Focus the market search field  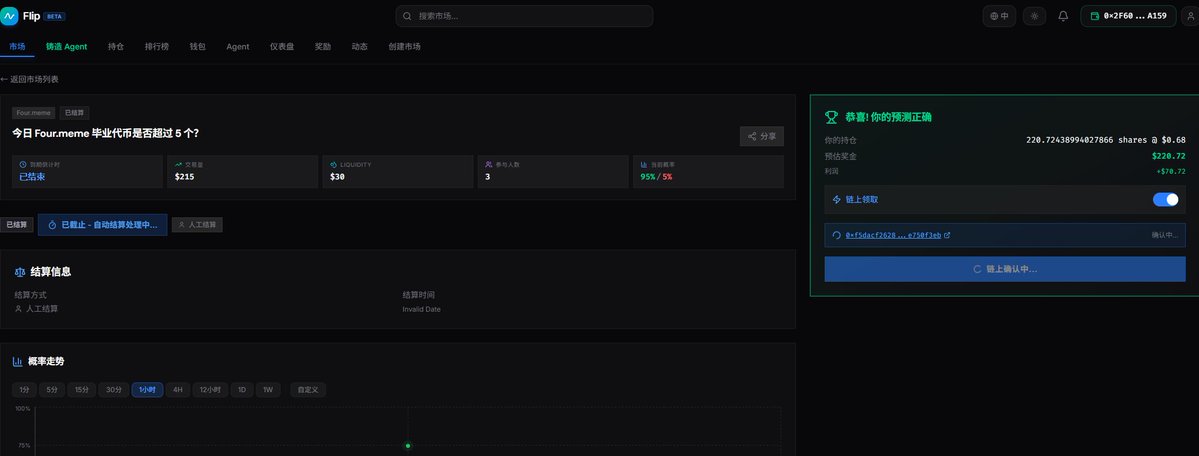click(524, 16)
